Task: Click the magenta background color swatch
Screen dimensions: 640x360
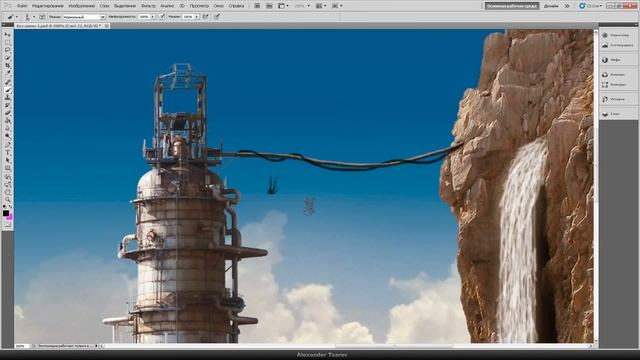Action: [x=10, y=217]
